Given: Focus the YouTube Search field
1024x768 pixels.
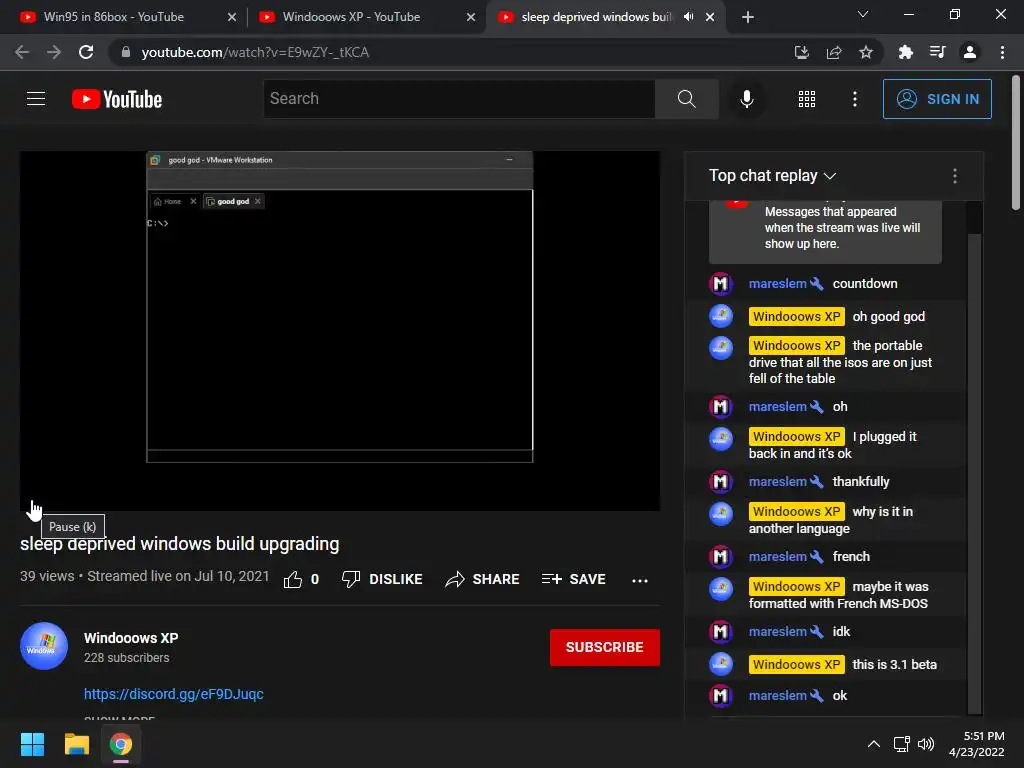Looking at the screenshot, I should pos(459,99).
